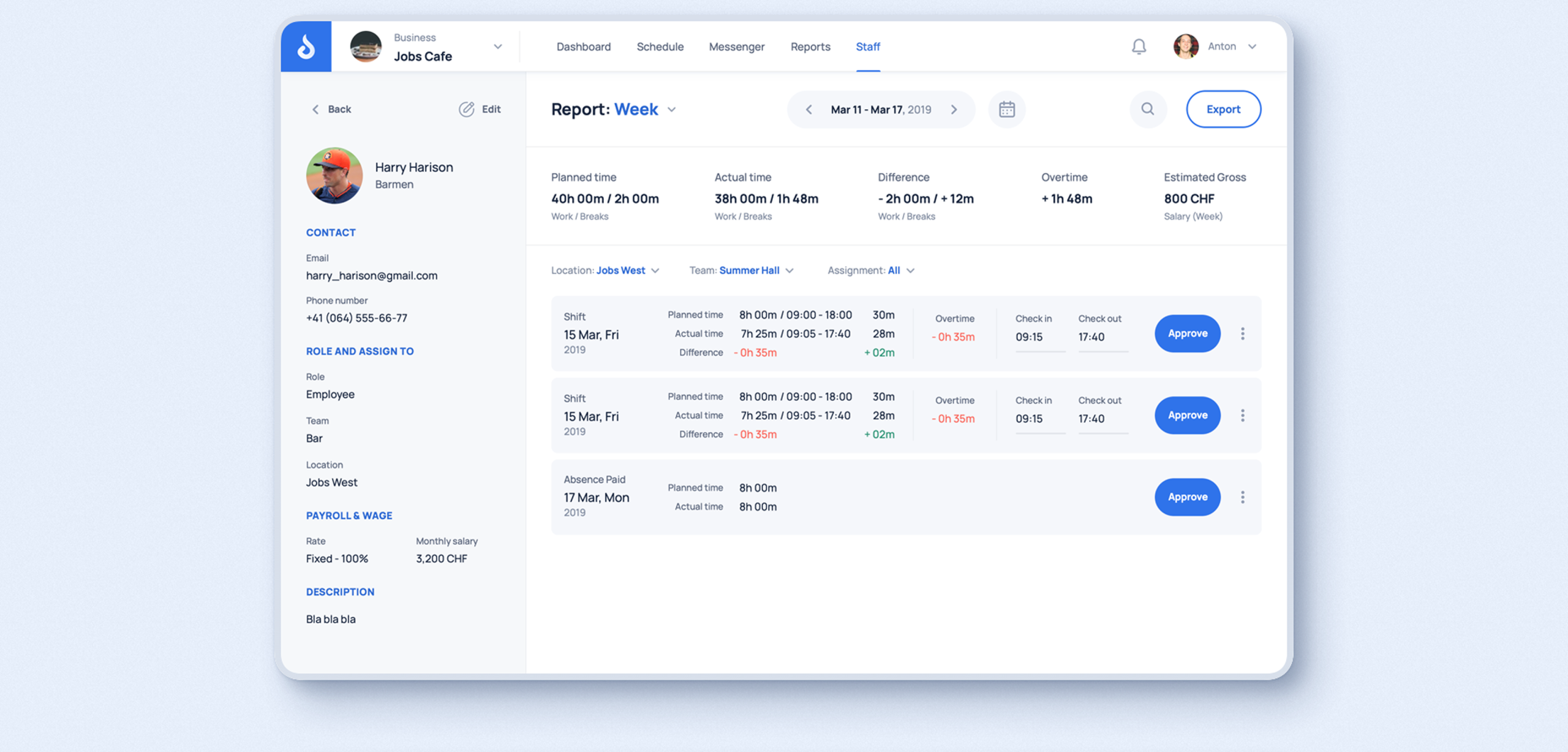The width and height of the screenshot is (1568, 752).
Task: Click check in time field of first shift
Action: coord(1039,337)
